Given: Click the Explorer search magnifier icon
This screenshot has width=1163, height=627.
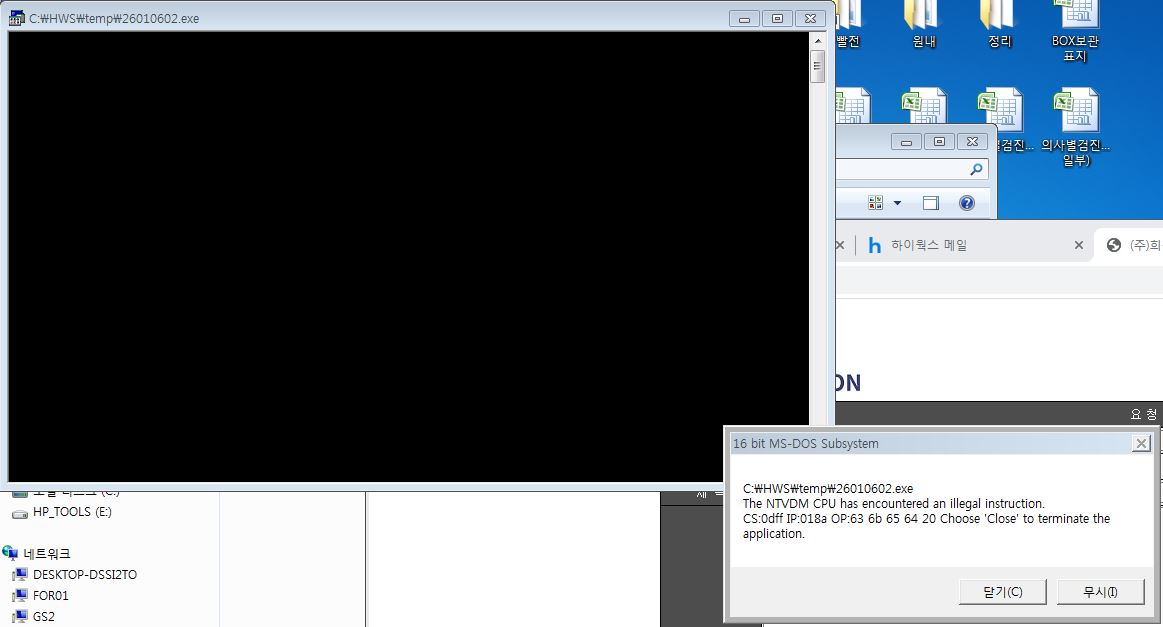Looking at the screenshot, I should [x=976, y=169].
